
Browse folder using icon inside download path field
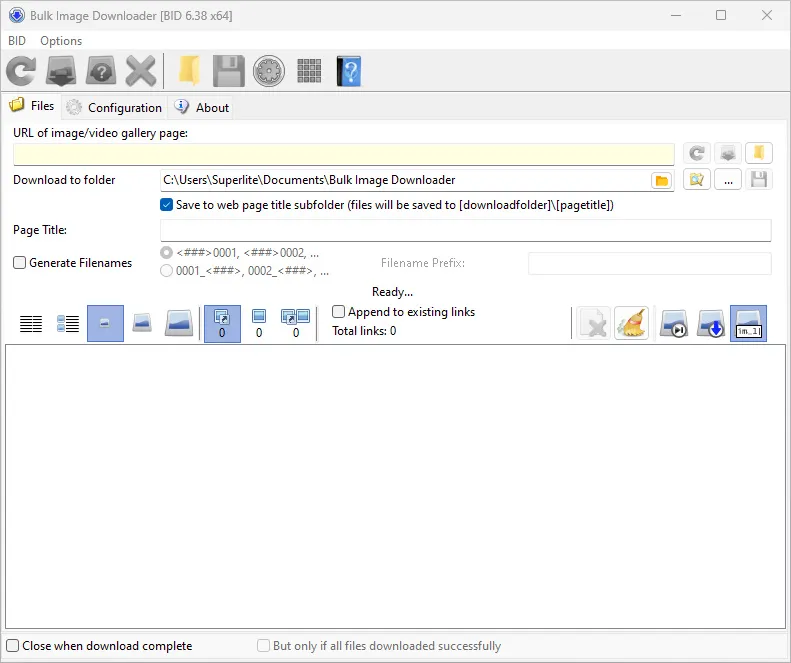(662, 181)
